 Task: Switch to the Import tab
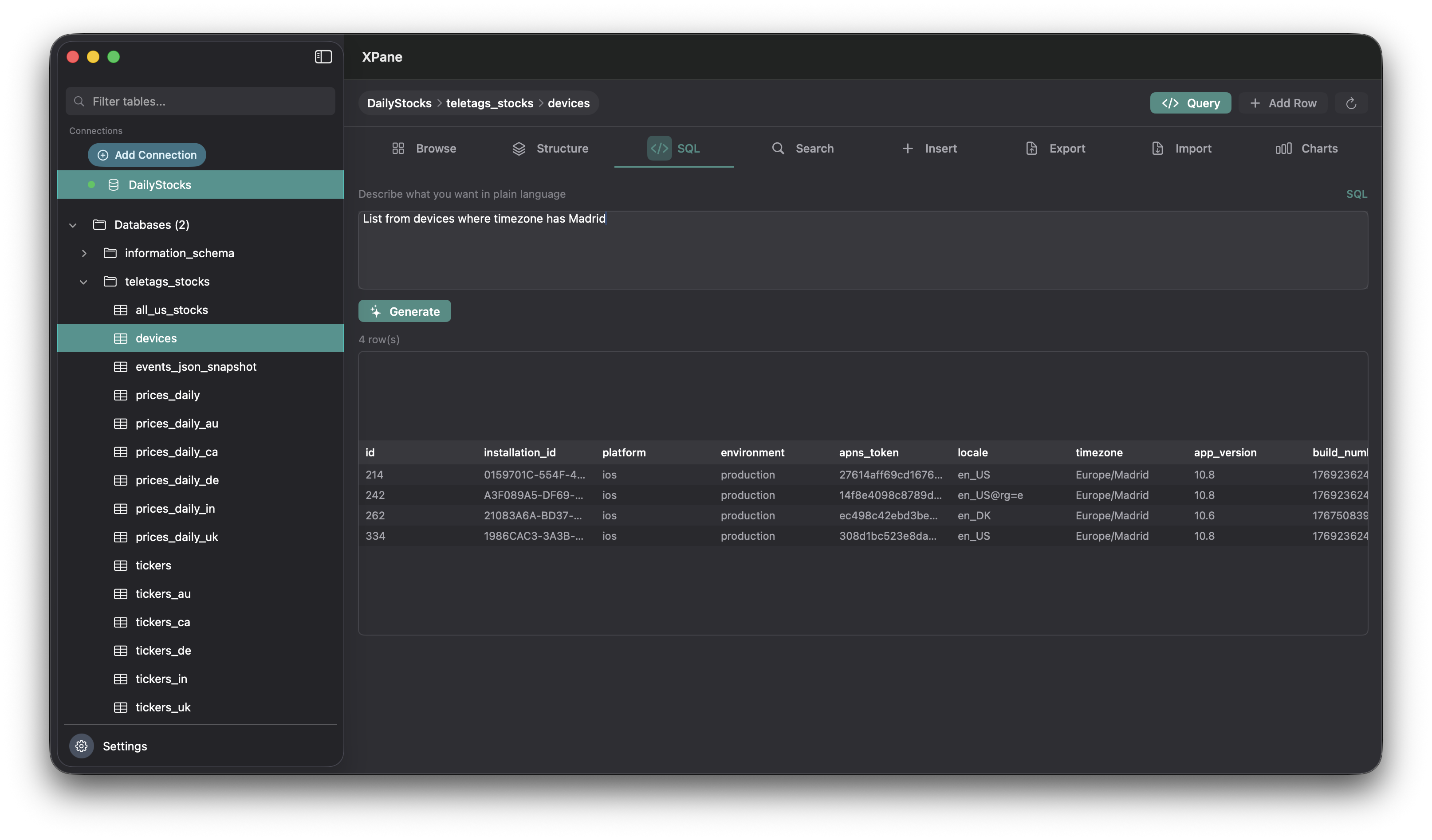pos(1181,148)
